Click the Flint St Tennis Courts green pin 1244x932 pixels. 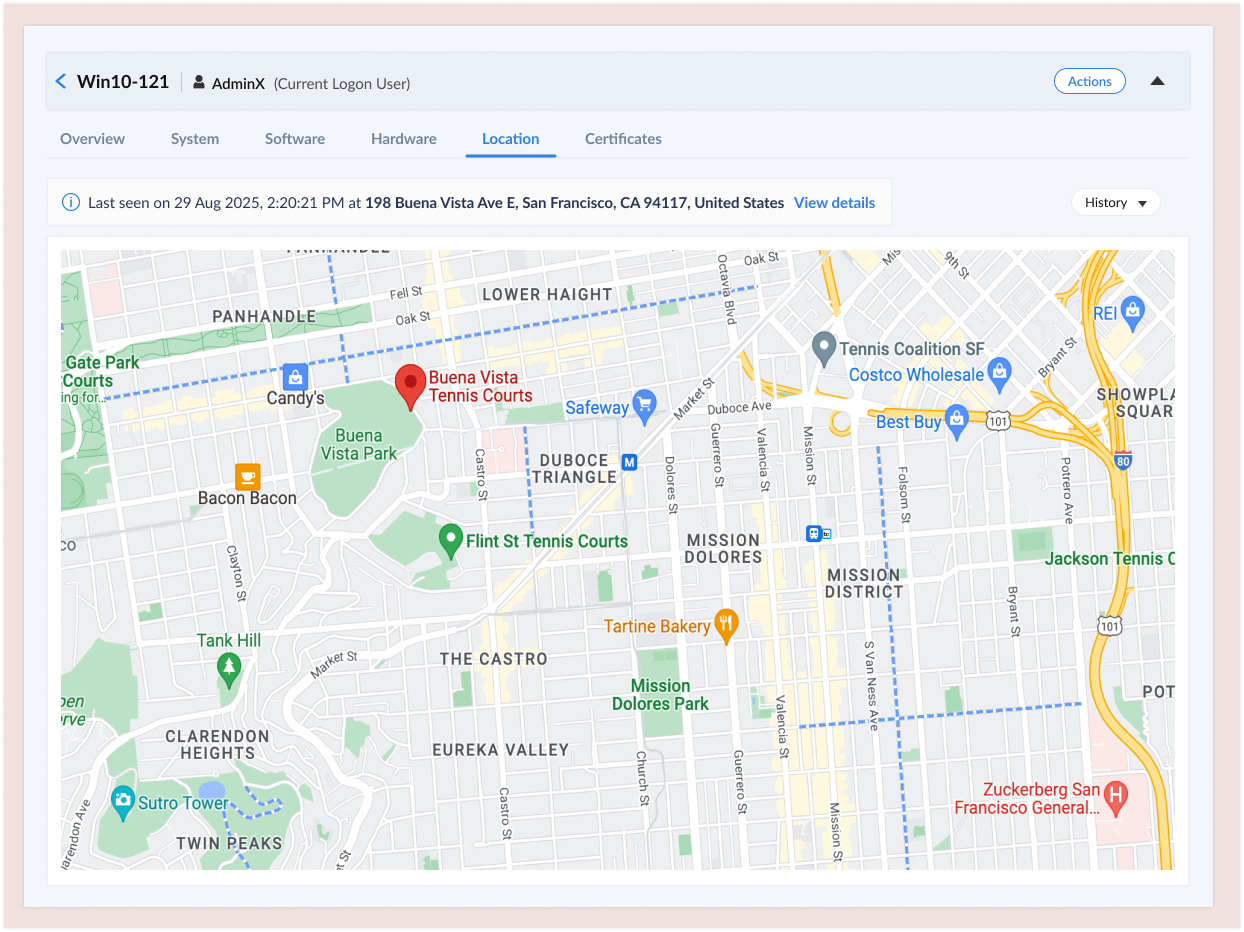pyautogui.click(x=451, y=540)
